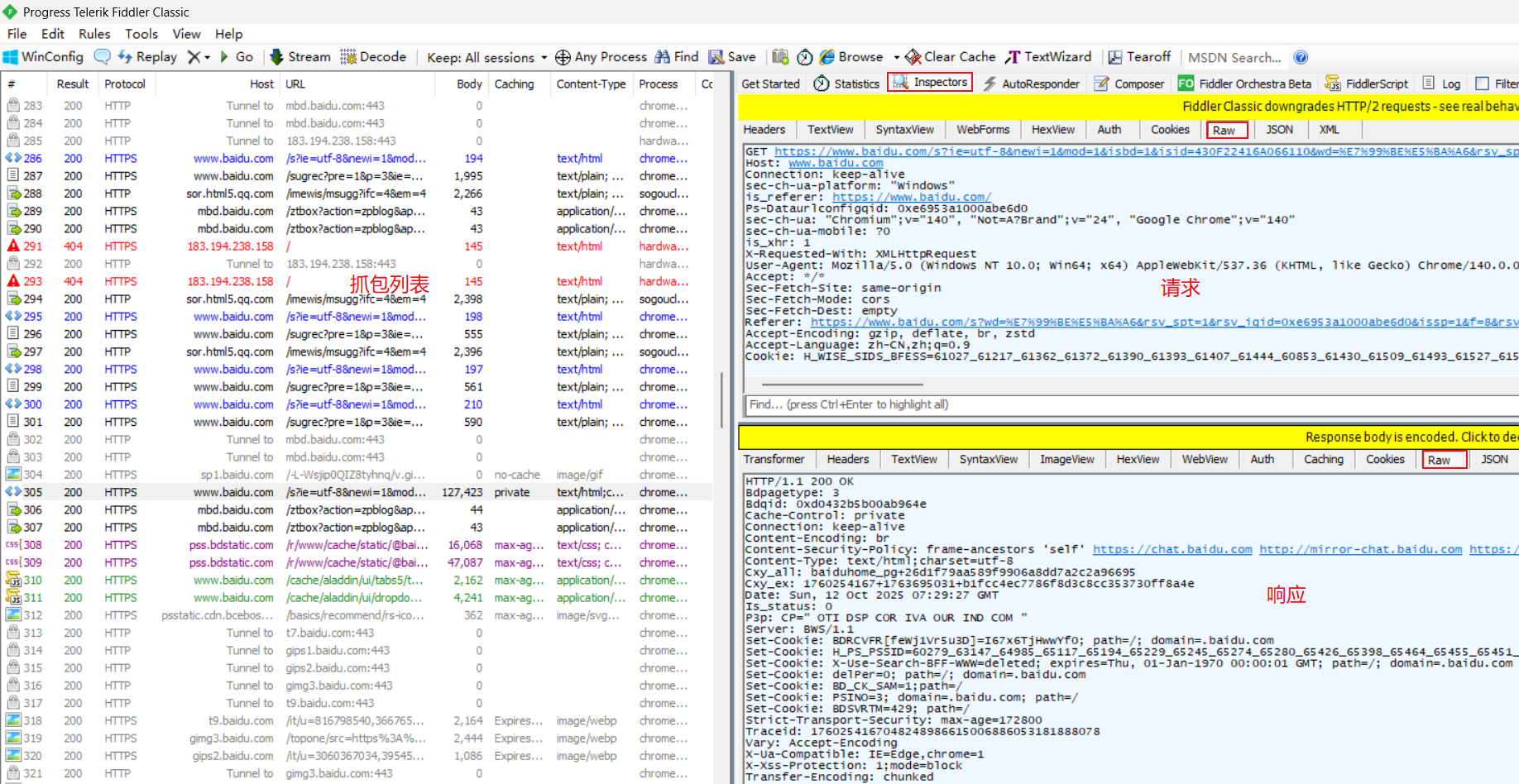
Task: Open the Log tab
Action: click(x=1441, y=84)
